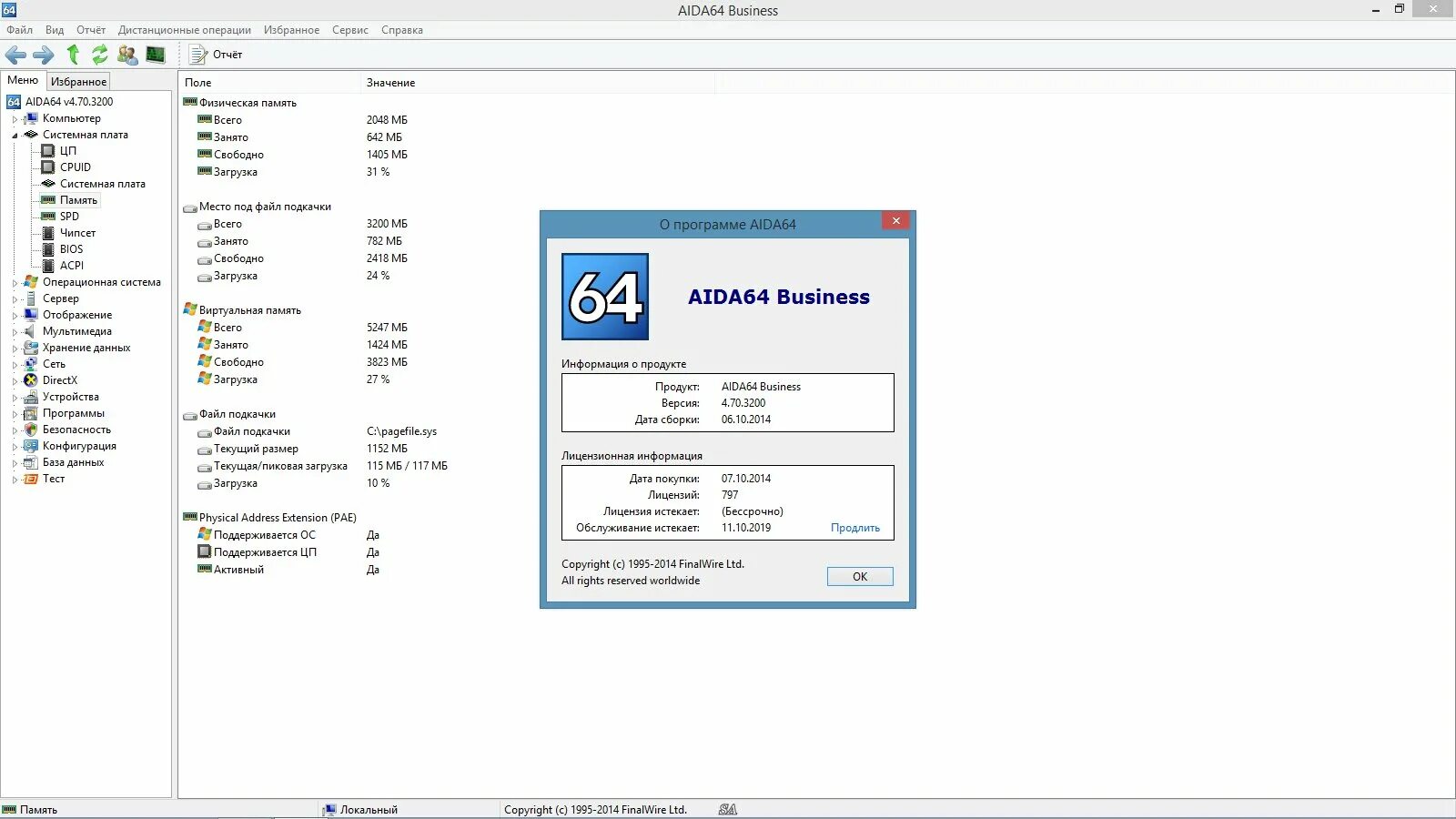Click the Конфигурация icon in the tree
This screenshot has width=1456, height=819.
[31, 446]
